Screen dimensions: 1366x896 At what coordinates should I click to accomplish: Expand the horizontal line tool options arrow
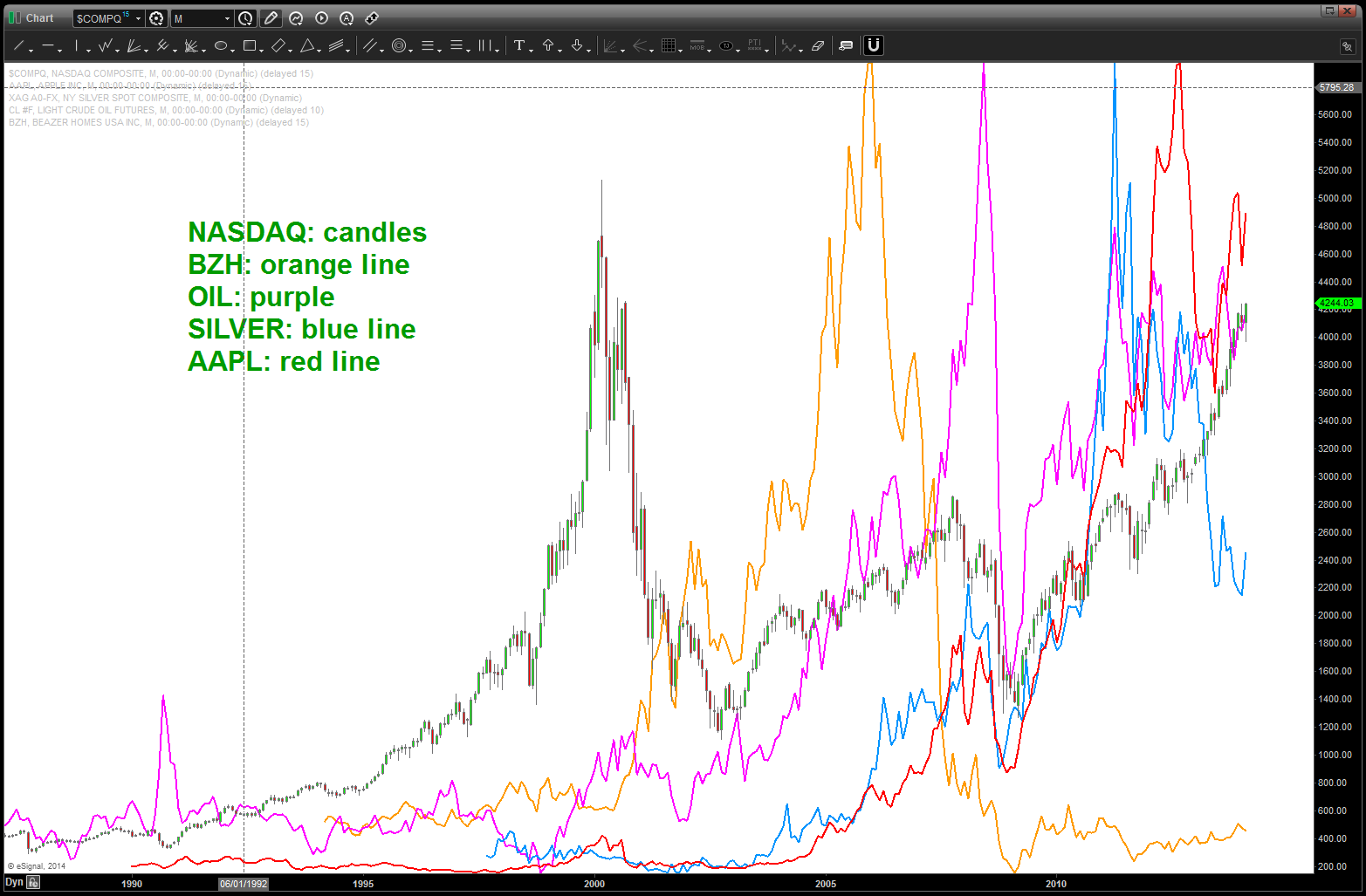60,50
